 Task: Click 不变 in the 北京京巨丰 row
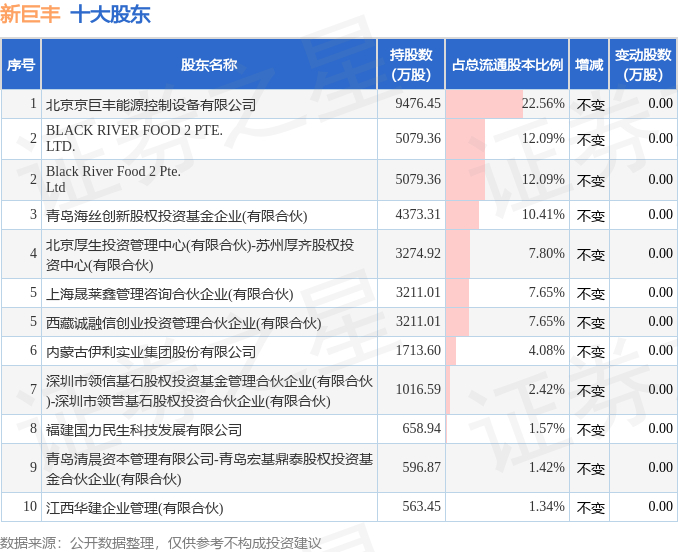[x=590, y=105]
